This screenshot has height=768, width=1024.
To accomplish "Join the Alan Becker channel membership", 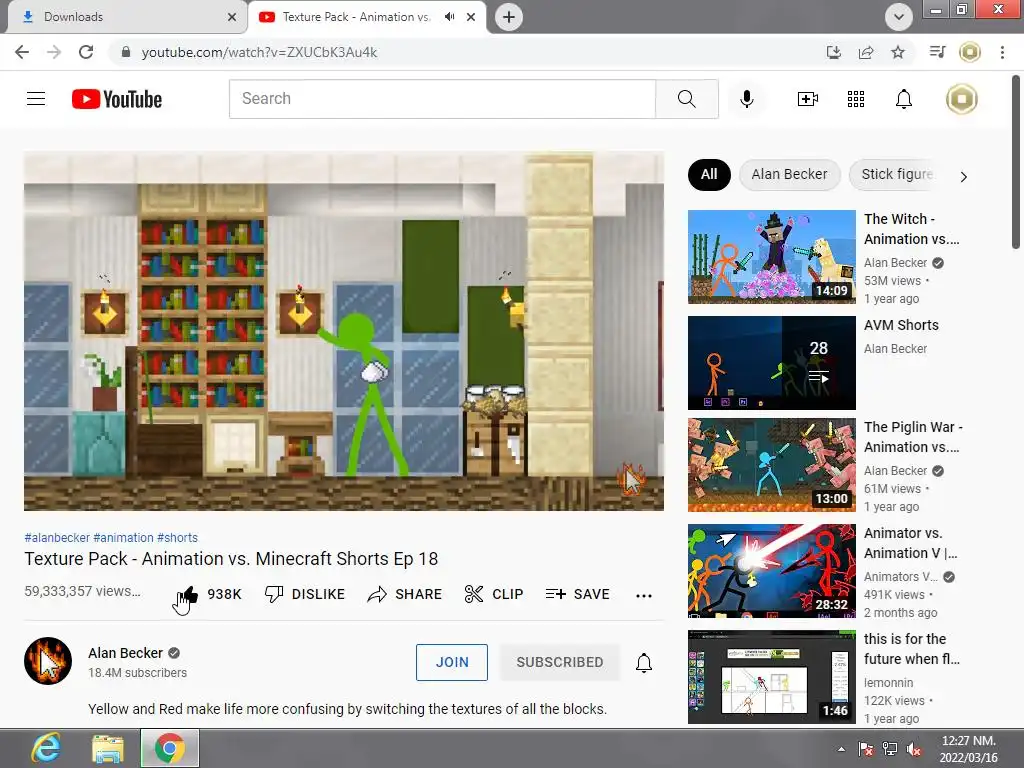I will coord(452,662).
